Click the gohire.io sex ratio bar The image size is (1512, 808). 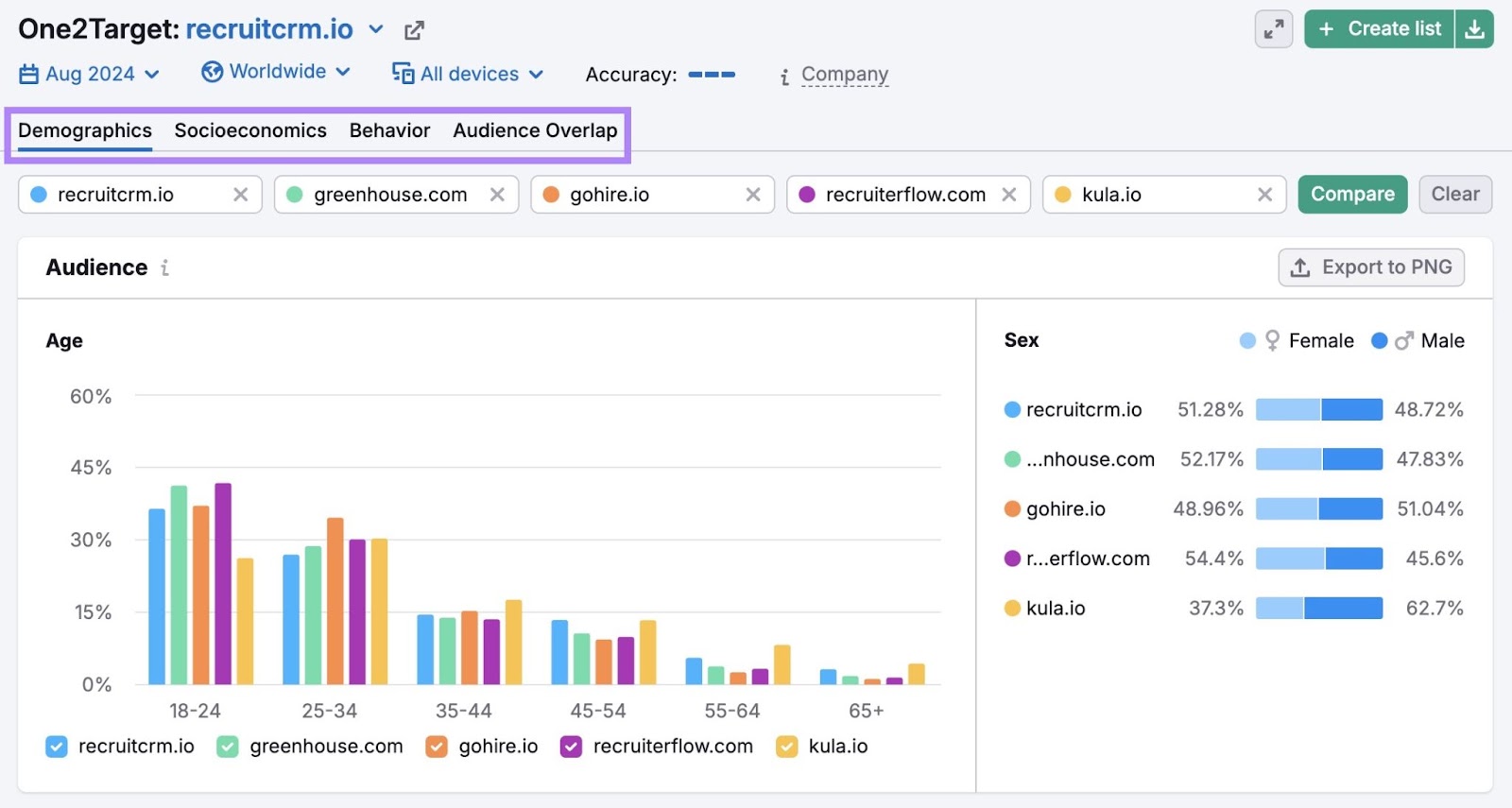point(1319,508)
